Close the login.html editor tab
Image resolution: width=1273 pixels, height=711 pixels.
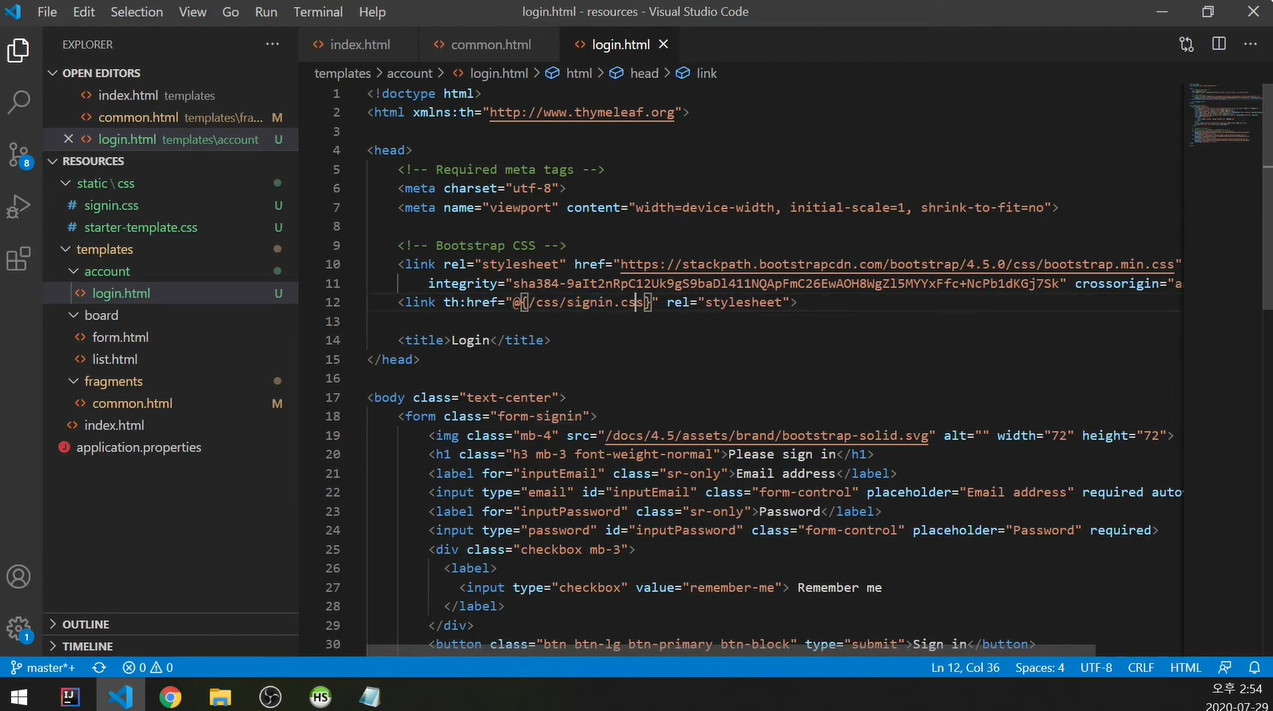[663, 44]
